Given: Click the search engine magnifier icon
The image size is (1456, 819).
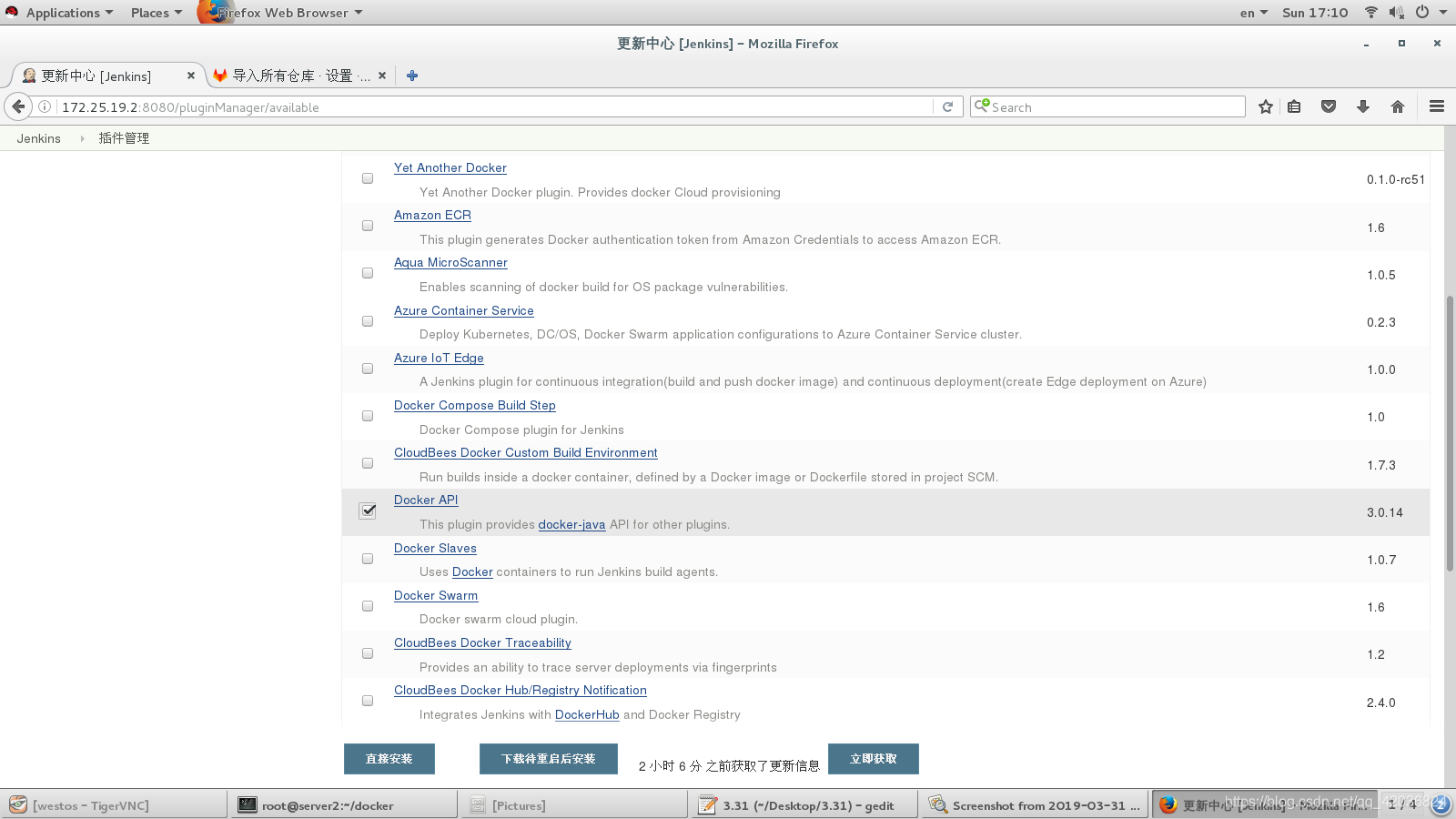Looking at the screenshot, I should tap(982, 106).
